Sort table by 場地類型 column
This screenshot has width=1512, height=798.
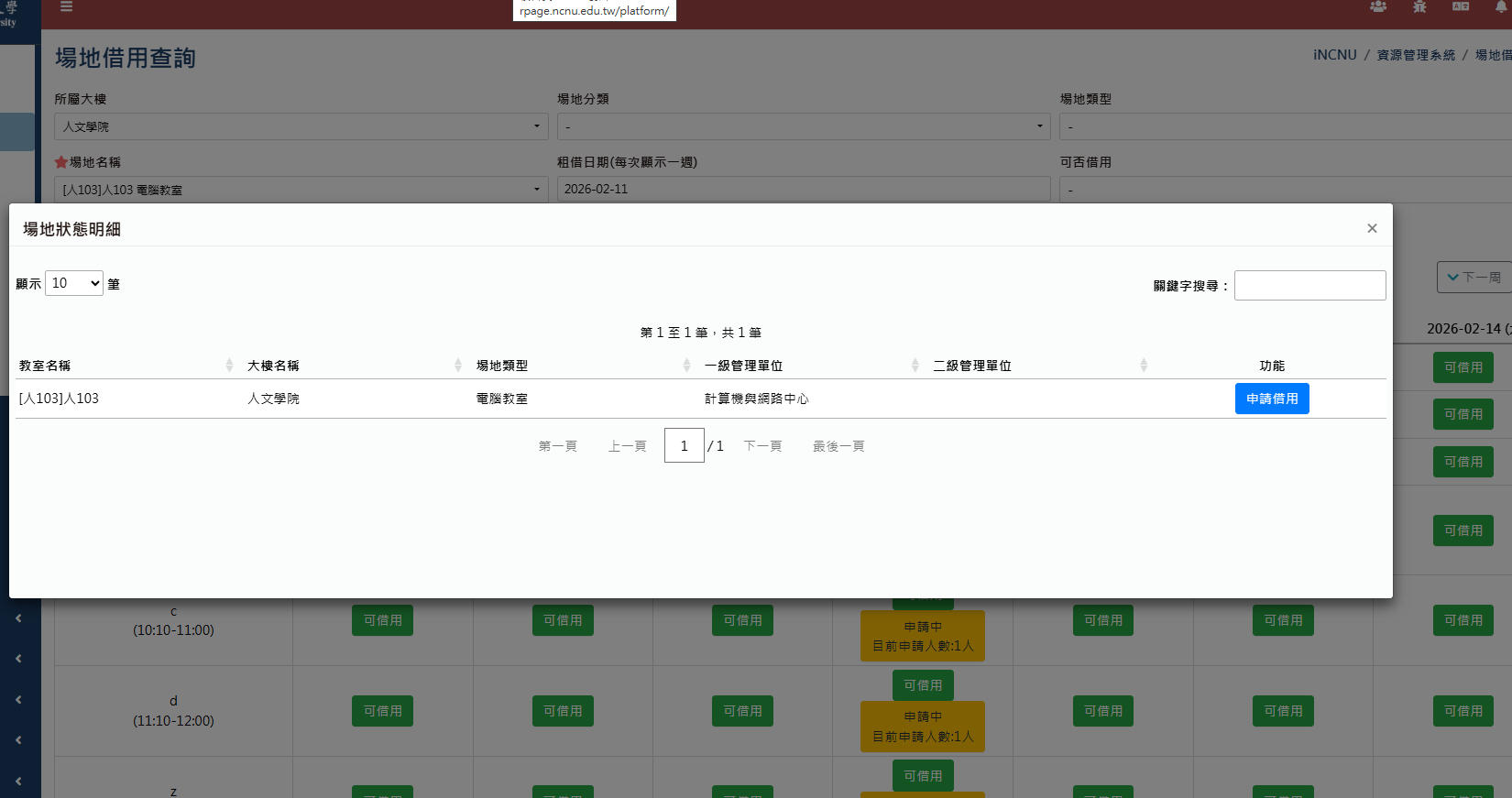(583, 366)
